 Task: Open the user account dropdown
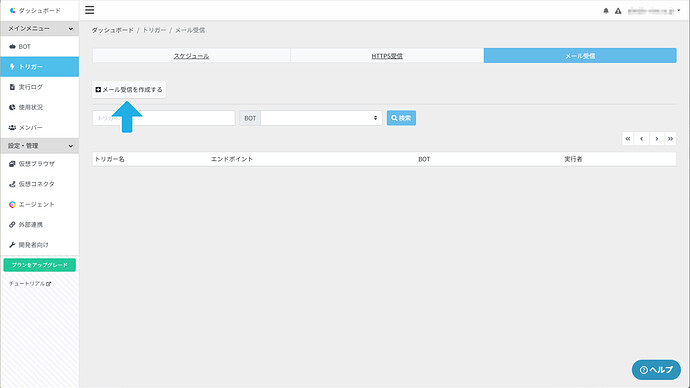tap(654, 11)
